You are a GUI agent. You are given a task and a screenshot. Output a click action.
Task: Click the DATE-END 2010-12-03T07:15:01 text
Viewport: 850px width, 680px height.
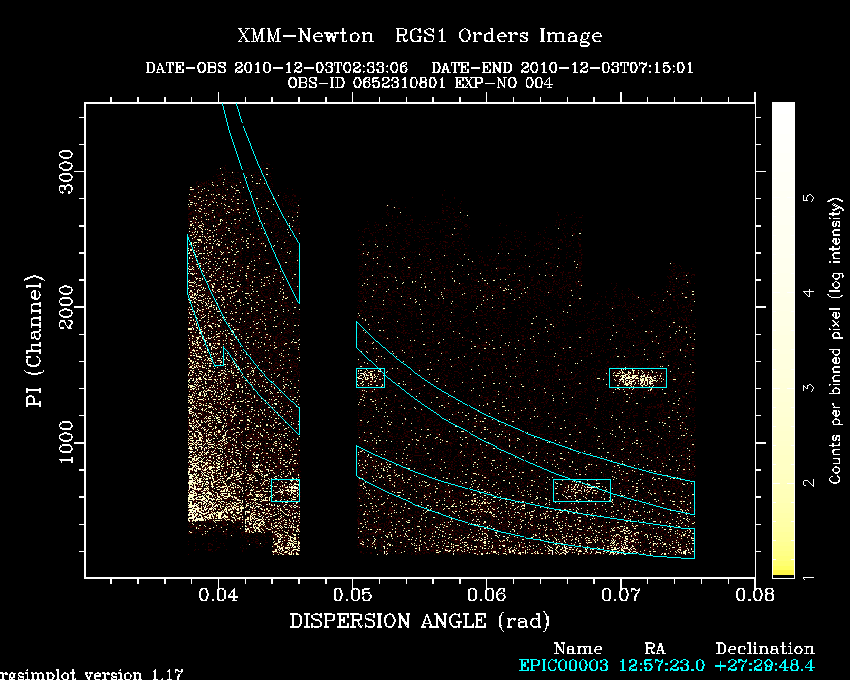[562, 68]
